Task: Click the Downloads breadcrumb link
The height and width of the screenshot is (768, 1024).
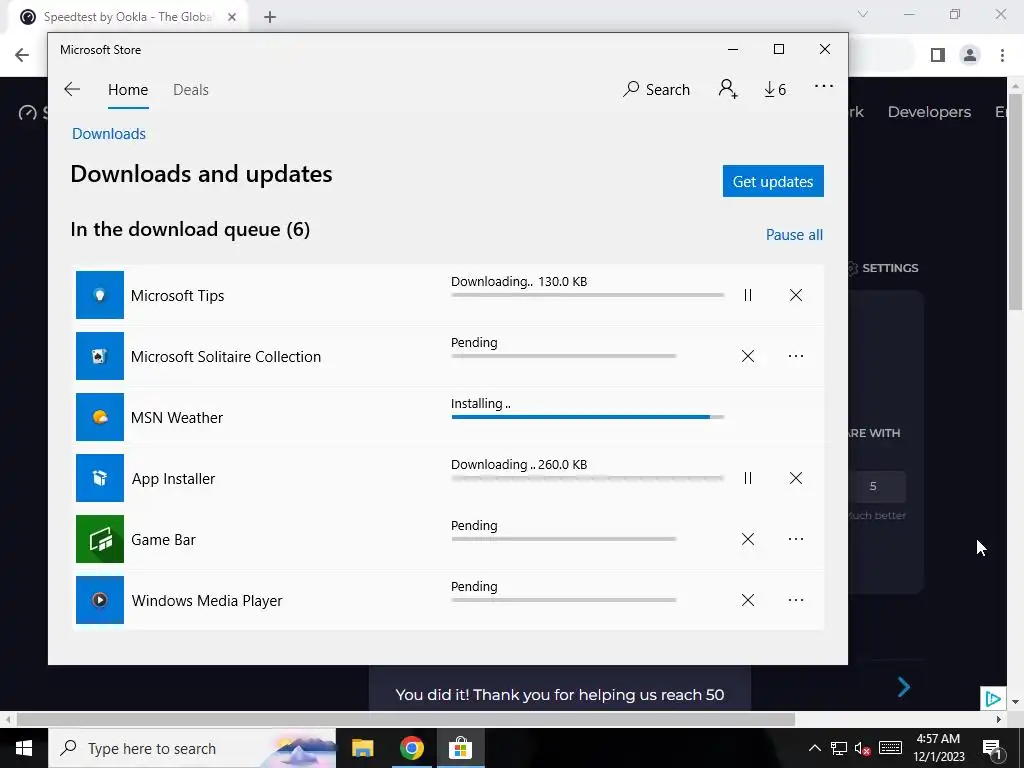Action: coord(109,133)
